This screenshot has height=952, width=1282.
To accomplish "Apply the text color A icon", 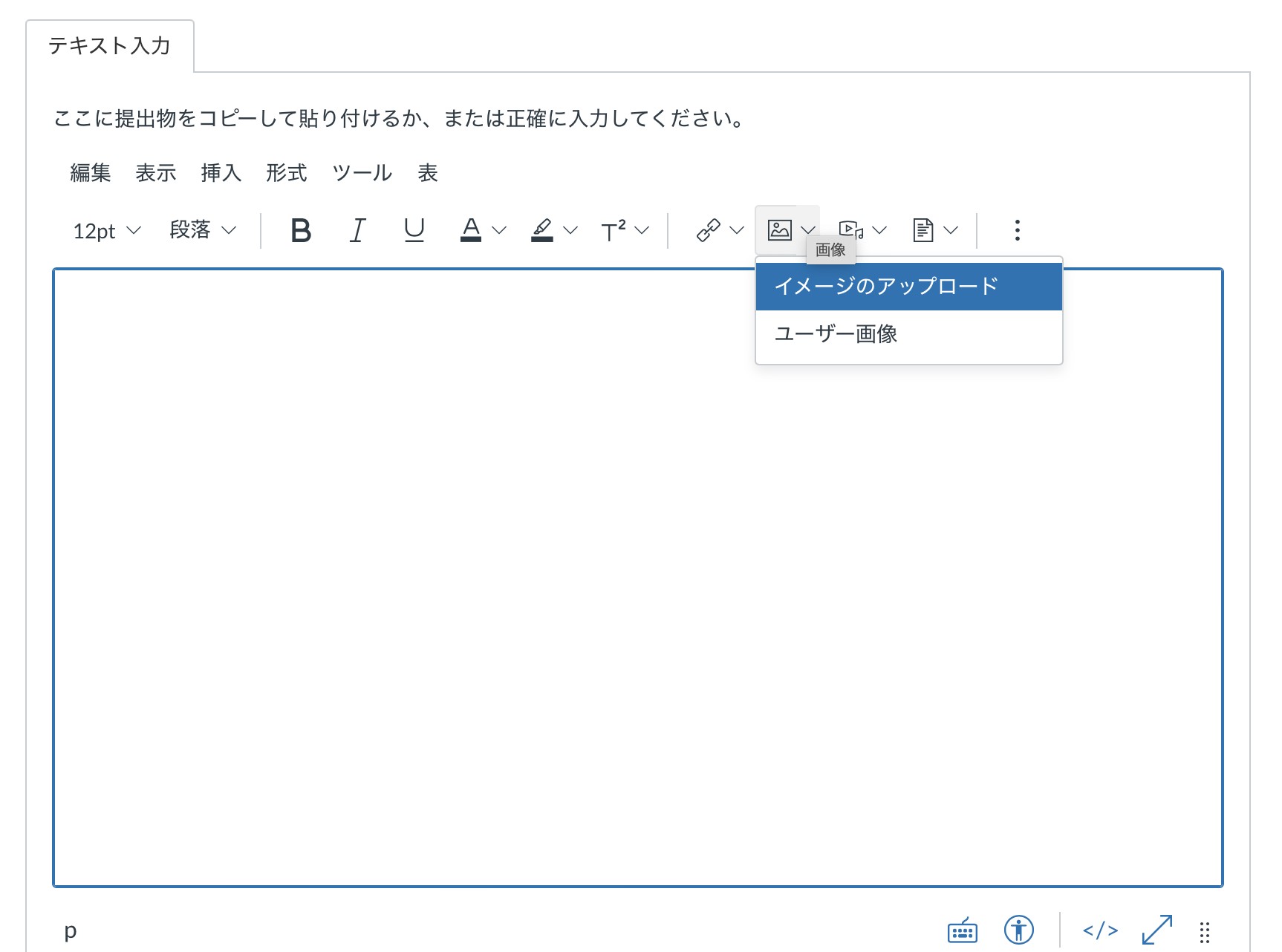I will [471, 230].
